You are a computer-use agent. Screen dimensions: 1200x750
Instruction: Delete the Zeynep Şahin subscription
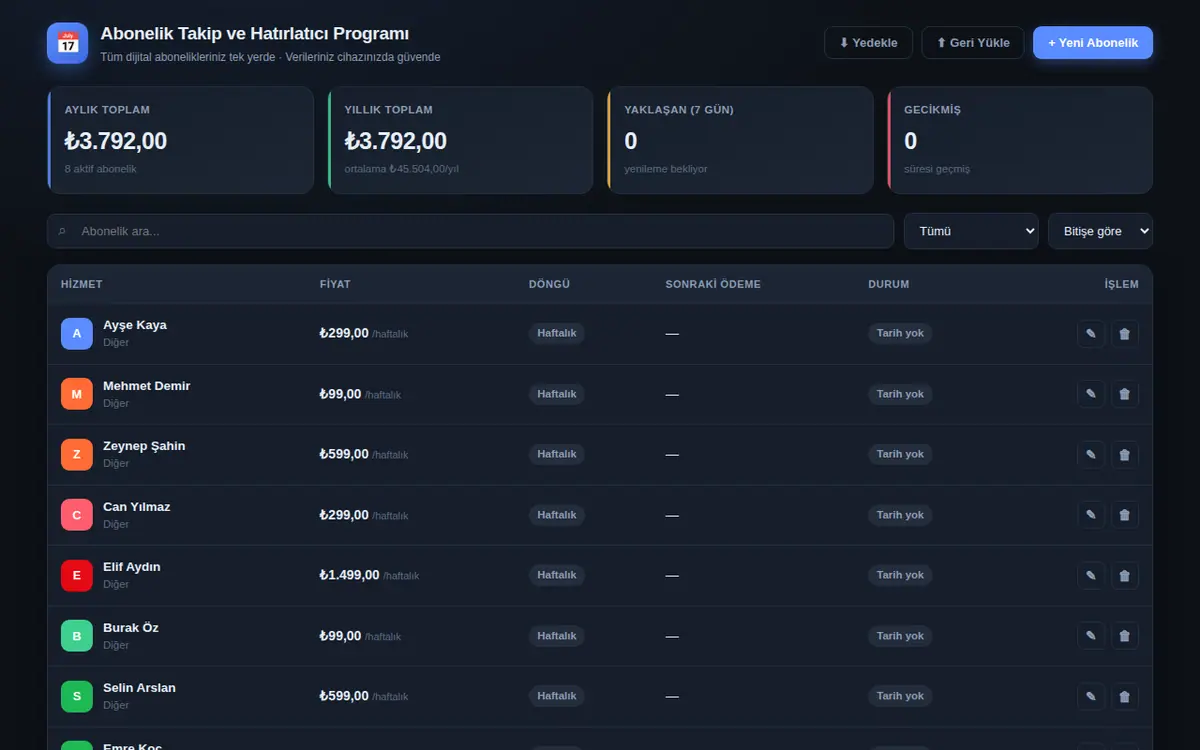1125,455
